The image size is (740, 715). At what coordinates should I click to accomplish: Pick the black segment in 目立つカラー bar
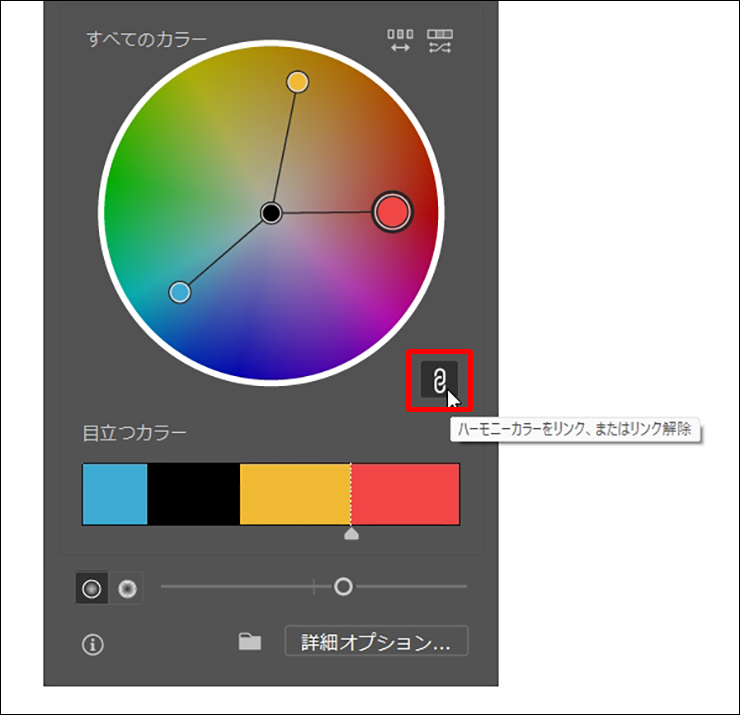point(193,494)
